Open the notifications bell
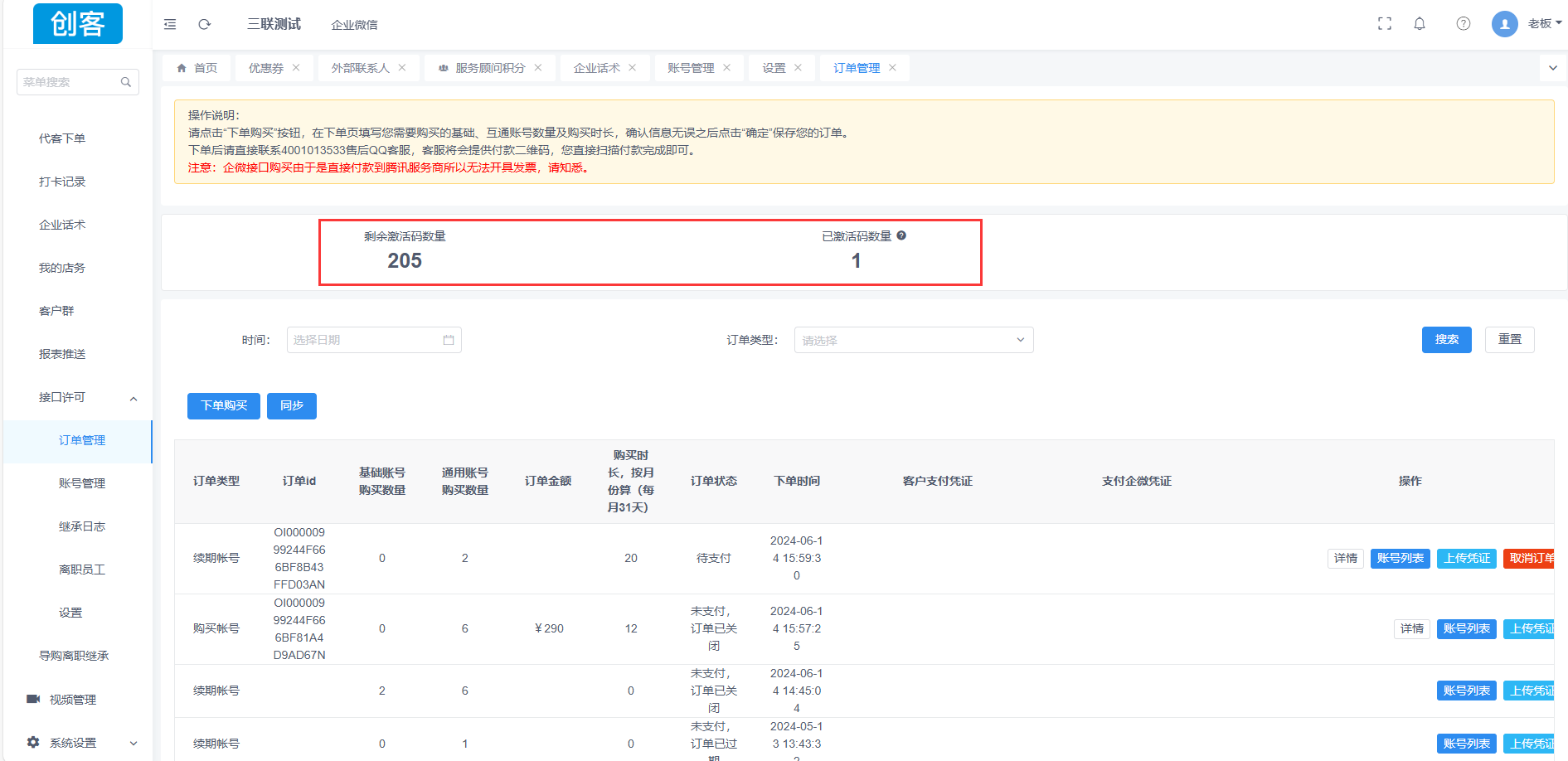 pyautogui.click(x=1420, y=24)
